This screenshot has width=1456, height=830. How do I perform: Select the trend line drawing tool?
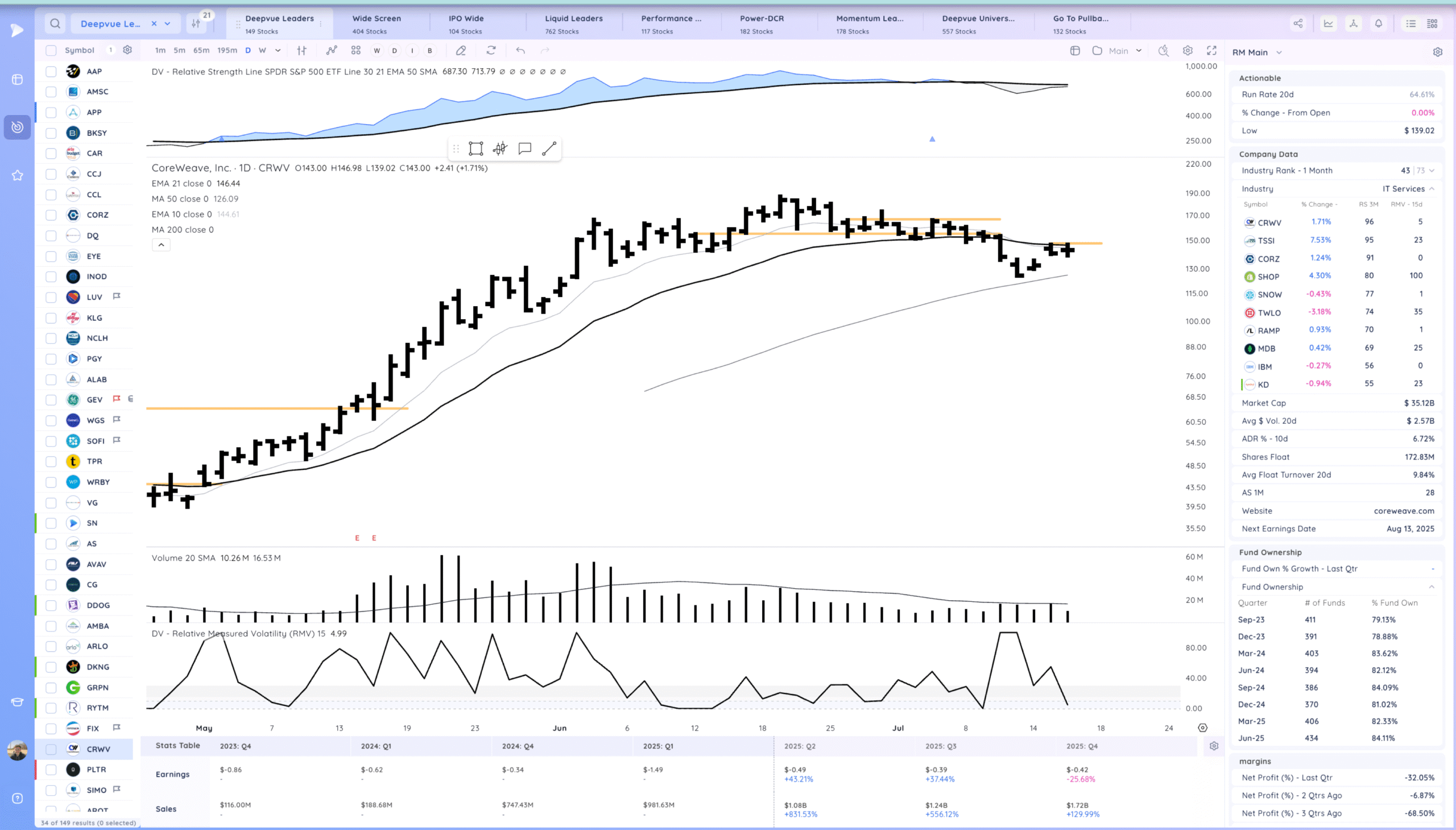pyautogui.click(x=549, y=149)
